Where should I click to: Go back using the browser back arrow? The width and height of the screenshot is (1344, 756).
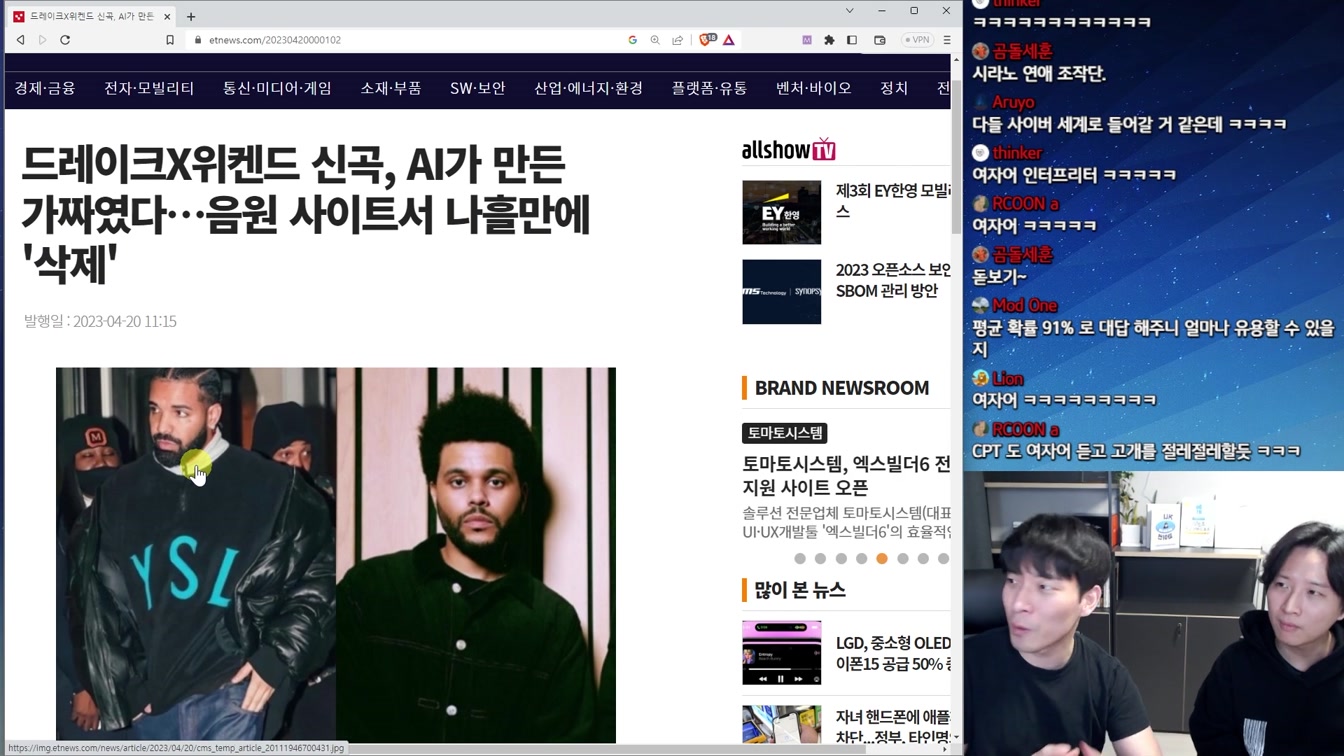coord(20,40)
